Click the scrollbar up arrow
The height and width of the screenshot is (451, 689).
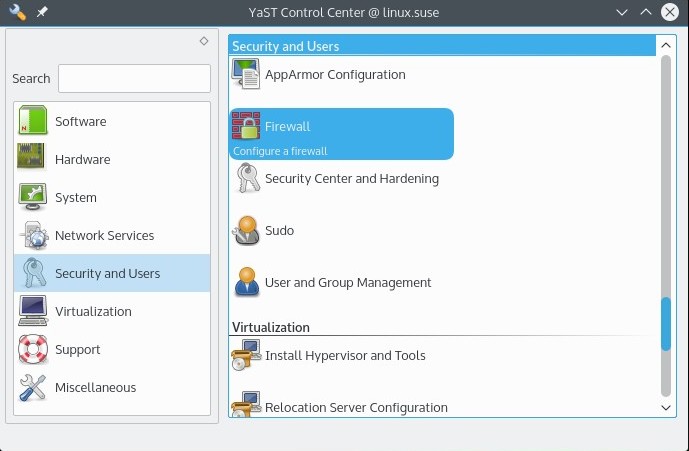pos(666,45)
